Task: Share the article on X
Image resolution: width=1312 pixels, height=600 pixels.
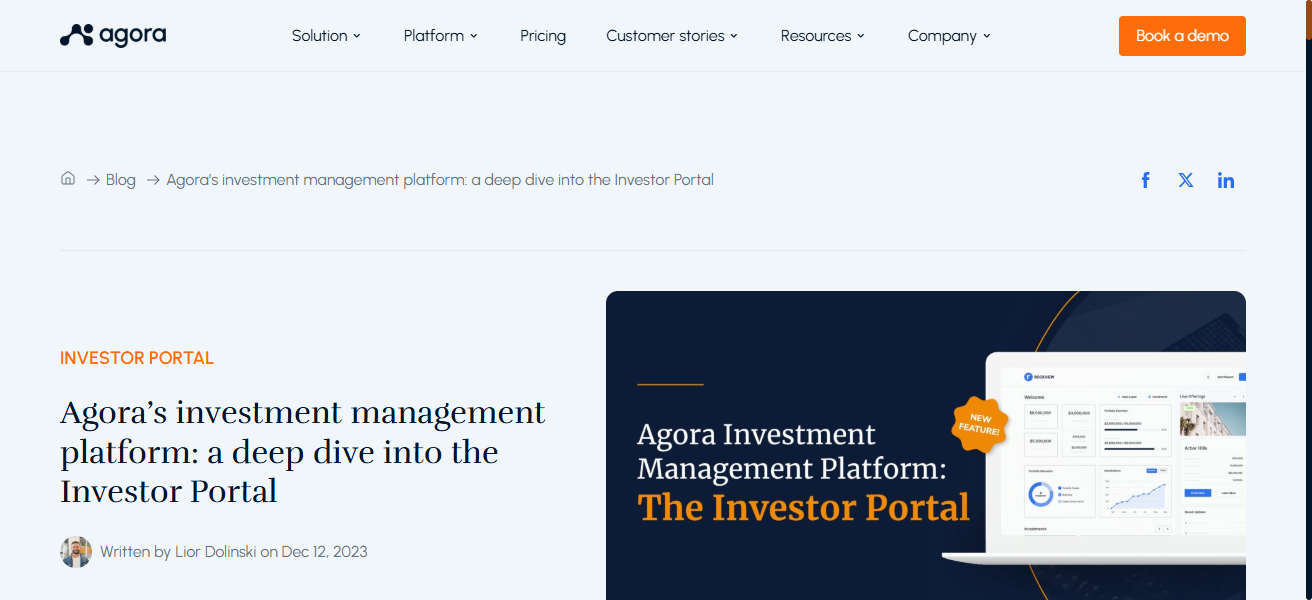Action: pos(1185,180)
